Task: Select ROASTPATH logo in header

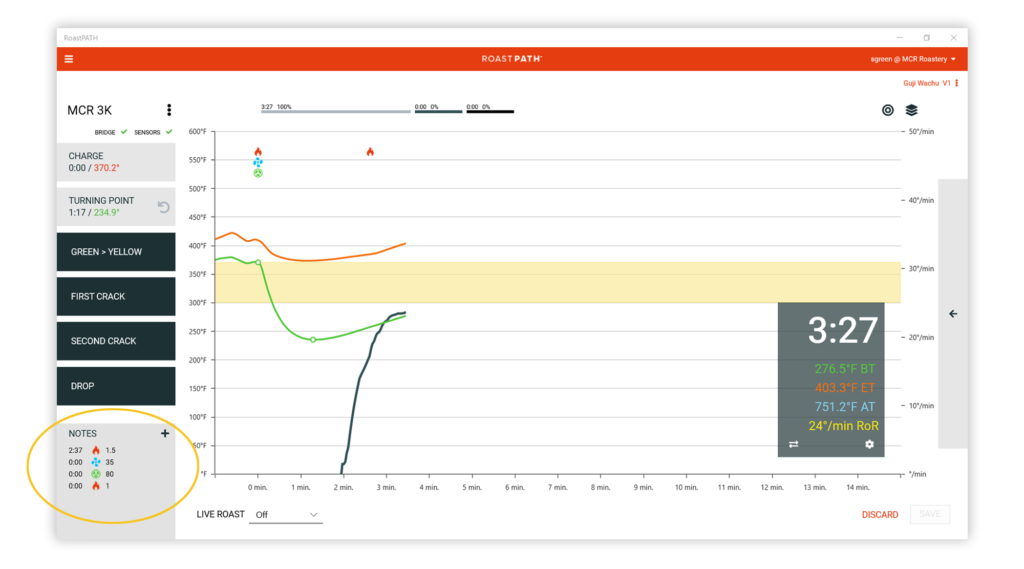Action: click(x=512, y=59)
